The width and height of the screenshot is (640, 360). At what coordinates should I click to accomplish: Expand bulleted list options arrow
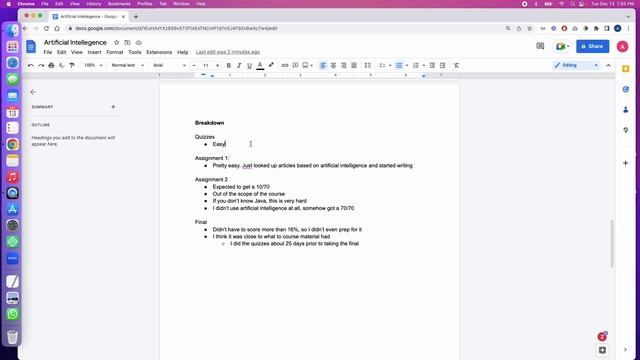[407, 65]
